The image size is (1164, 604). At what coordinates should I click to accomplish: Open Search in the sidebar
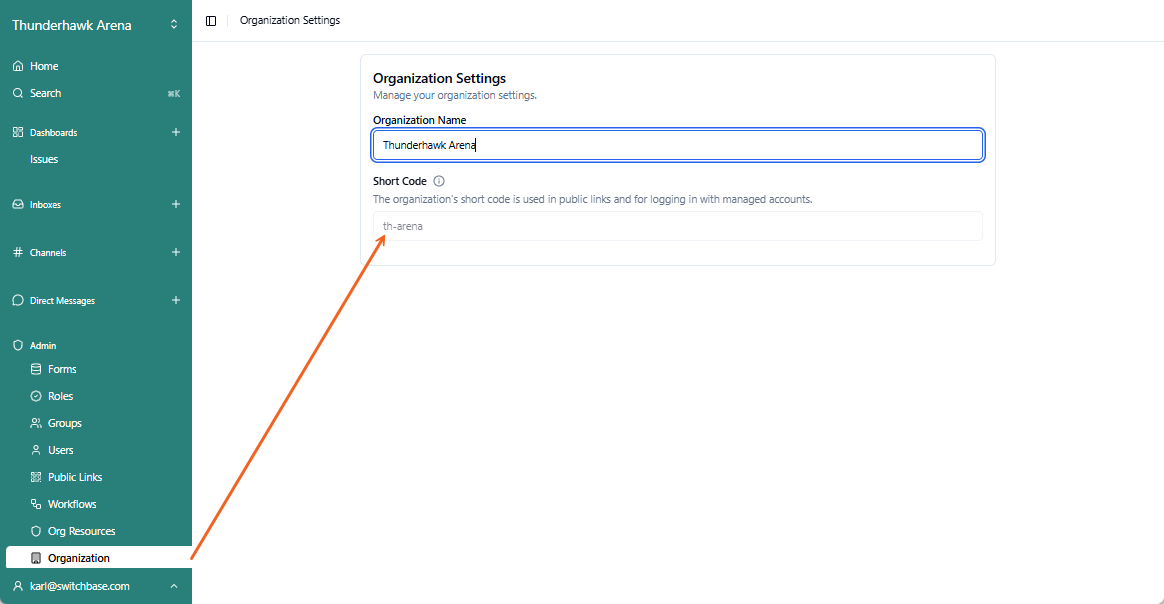point(45,93)
